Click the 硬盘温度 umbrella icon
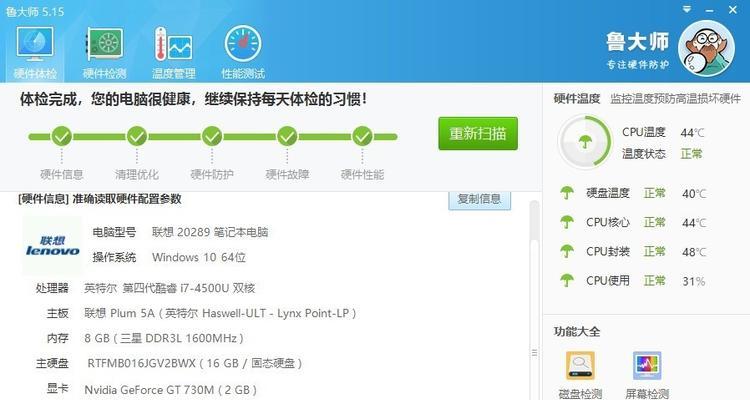This screenshot has width=750, height=400. (567, 193)
